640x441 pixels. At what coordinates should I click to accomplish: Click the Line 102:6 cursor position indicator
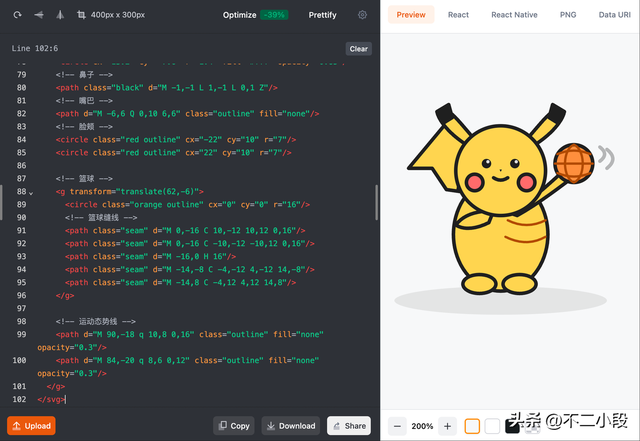(x=35, y=49)
